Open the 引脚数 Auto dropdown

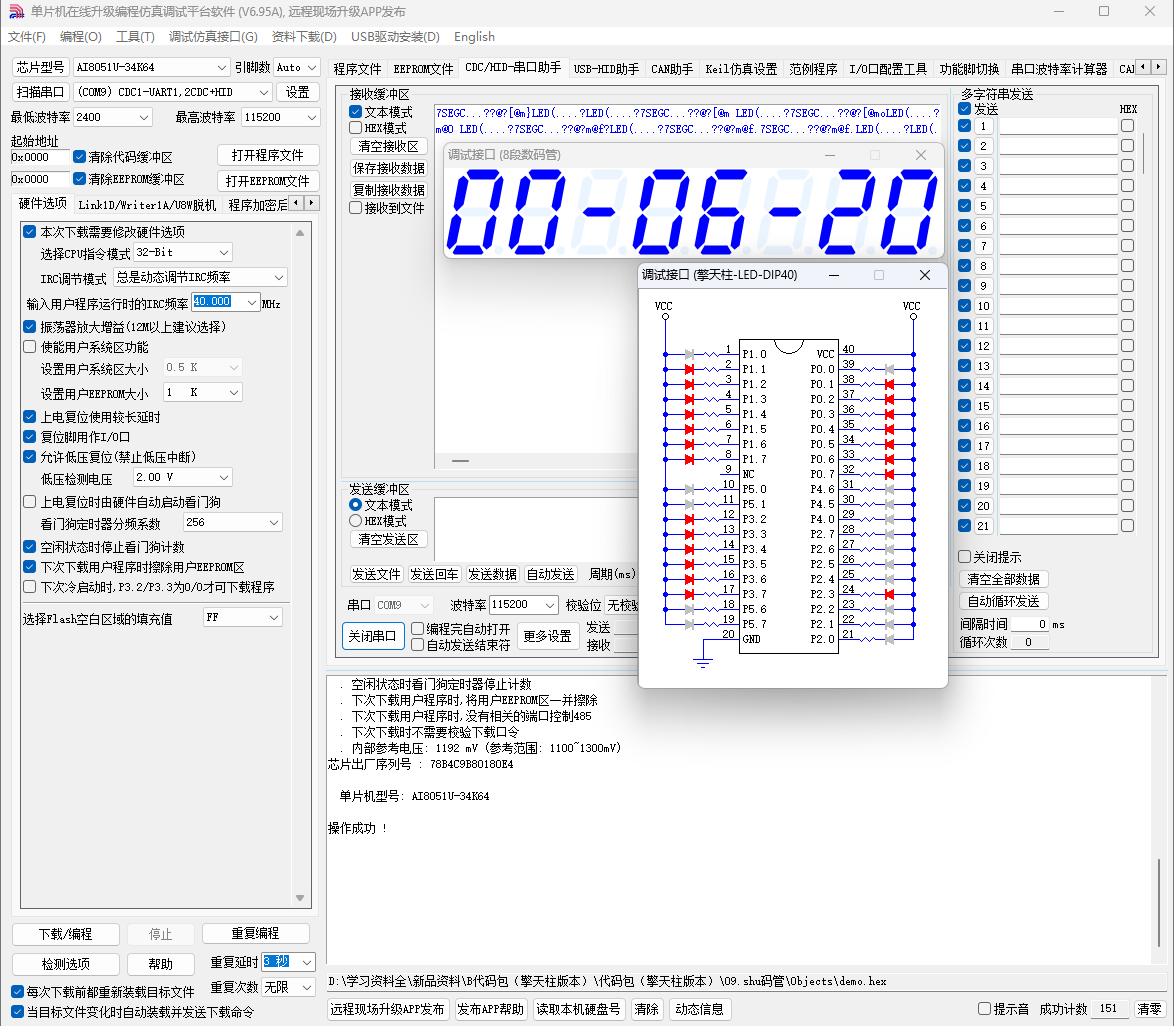312,67
